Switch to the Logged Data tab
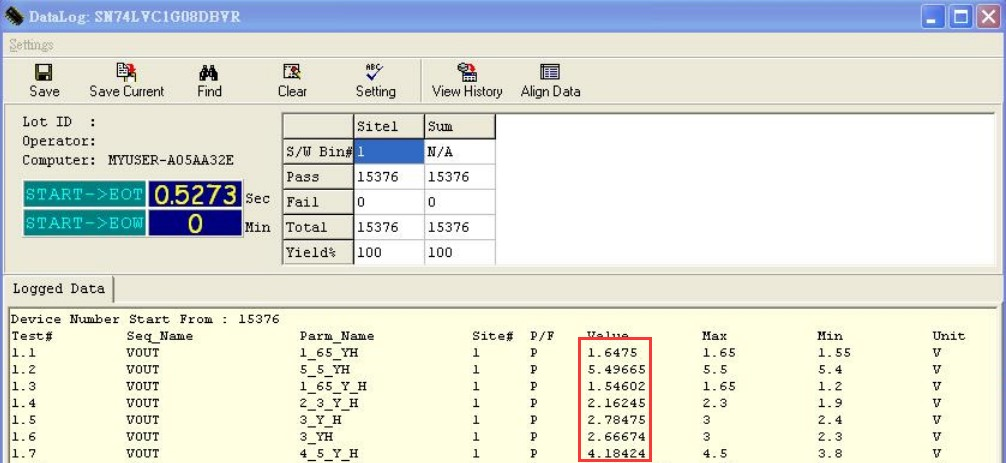The width and height of the screenshot is (1006, 463). [58, 289]
